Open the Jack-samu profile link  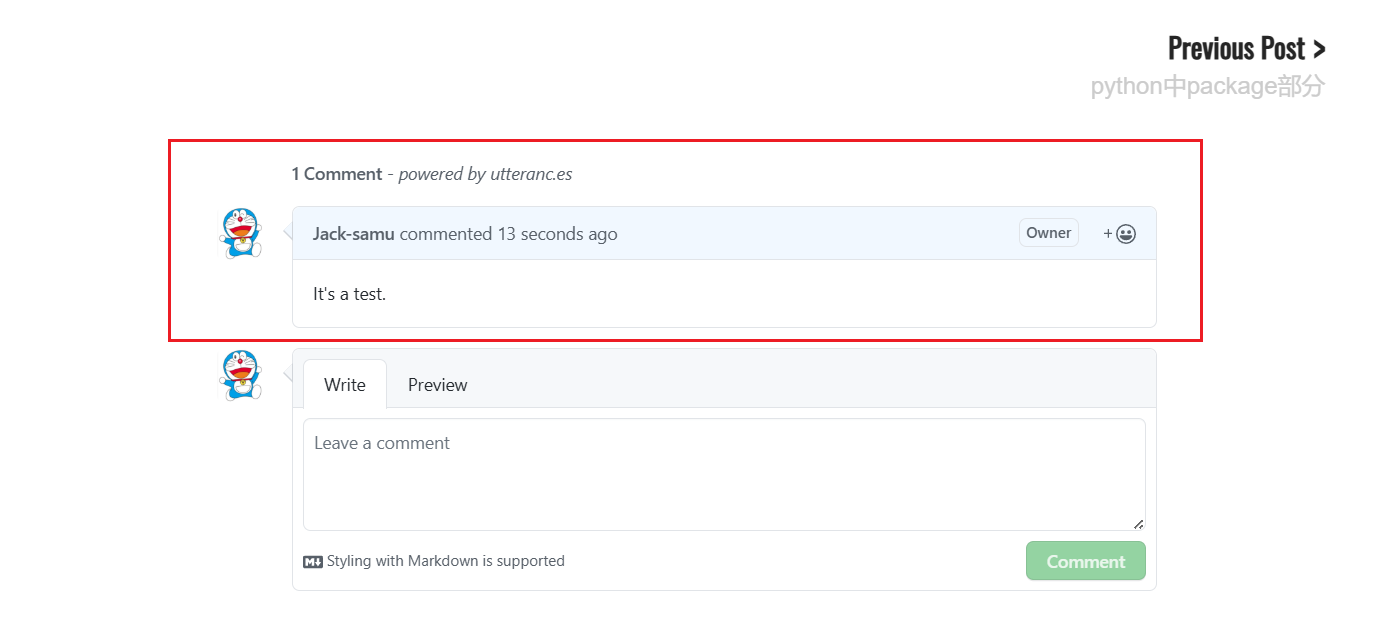tap(353, 234)
